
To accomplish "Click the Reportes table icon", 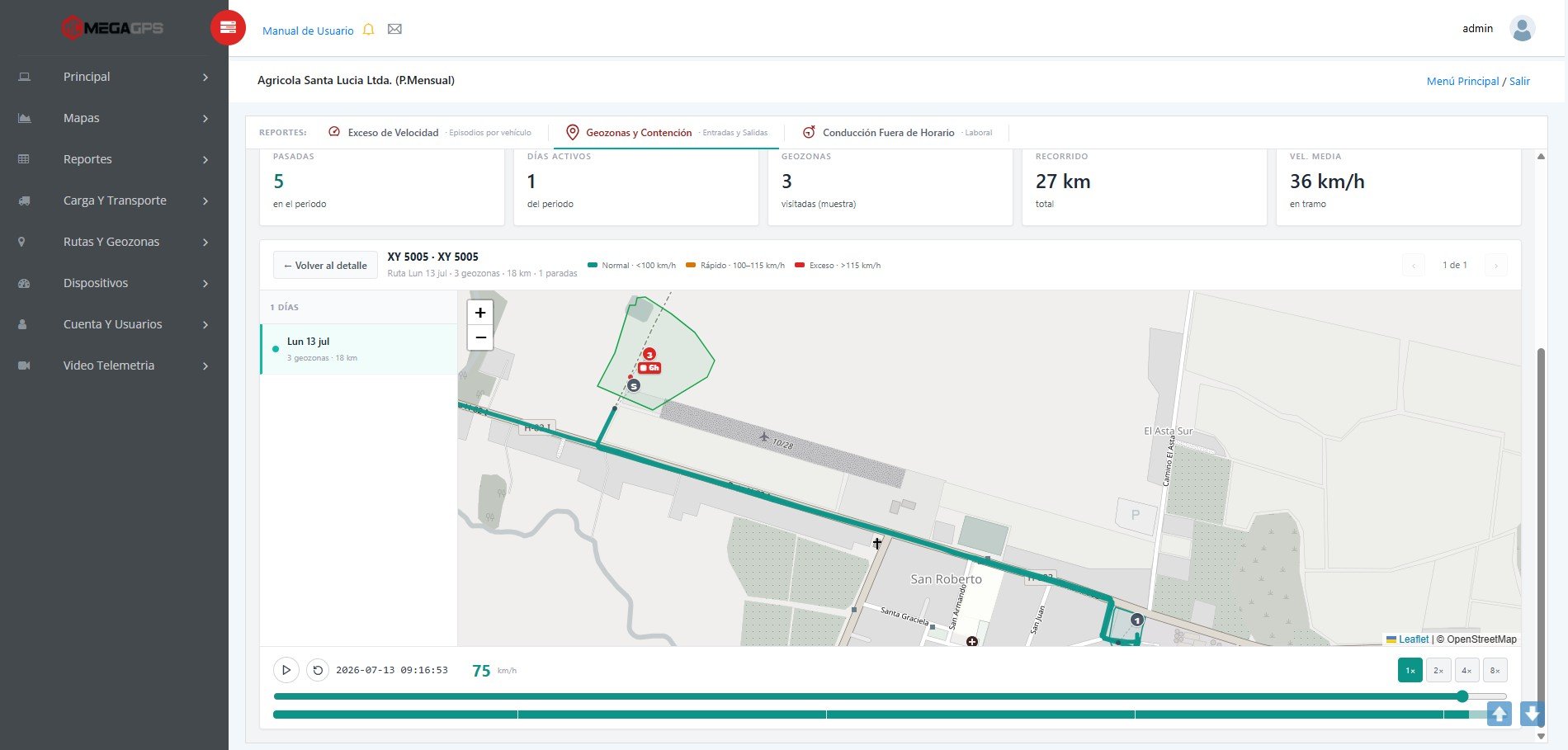I will click(x=24, y=159).
